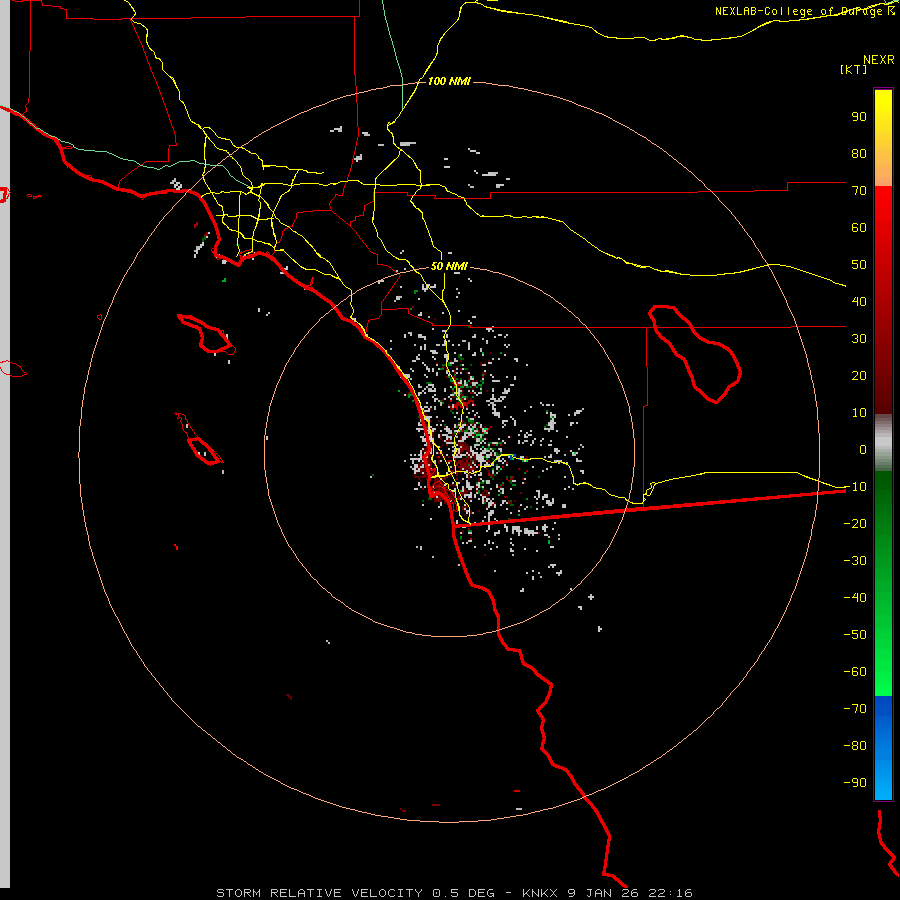Click the "-20" value on velocity scale

tap(855, 523)
